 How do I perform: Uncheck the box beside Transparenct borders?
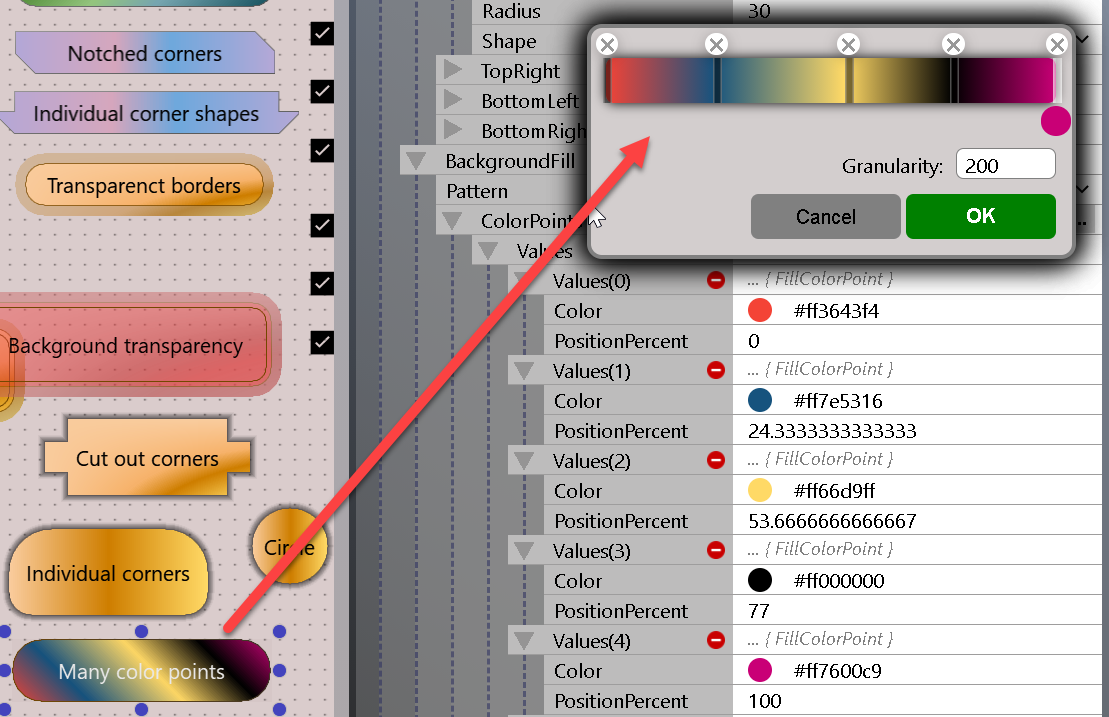click(x=322, y=150)
